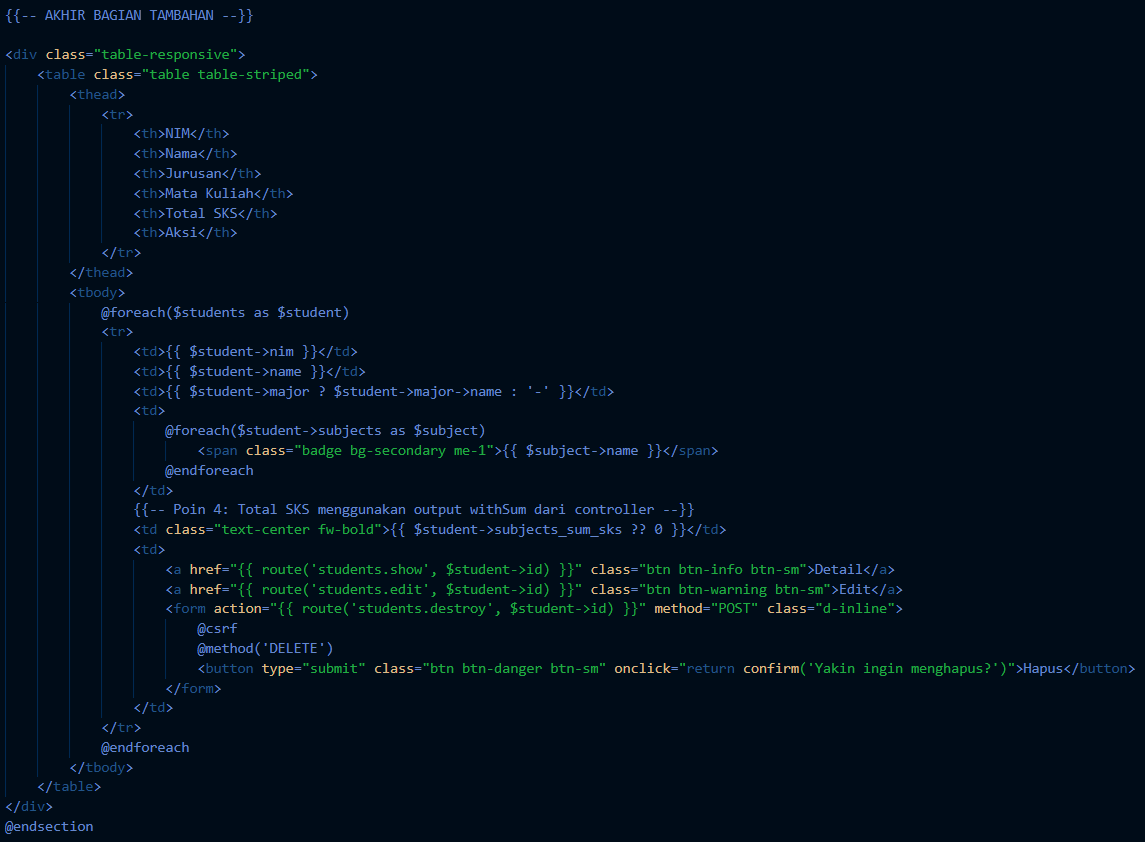Click the '$student->major->name' expression
This screenshot has height=842, width=1145.
pyautogui.click(x=418, y=392)
